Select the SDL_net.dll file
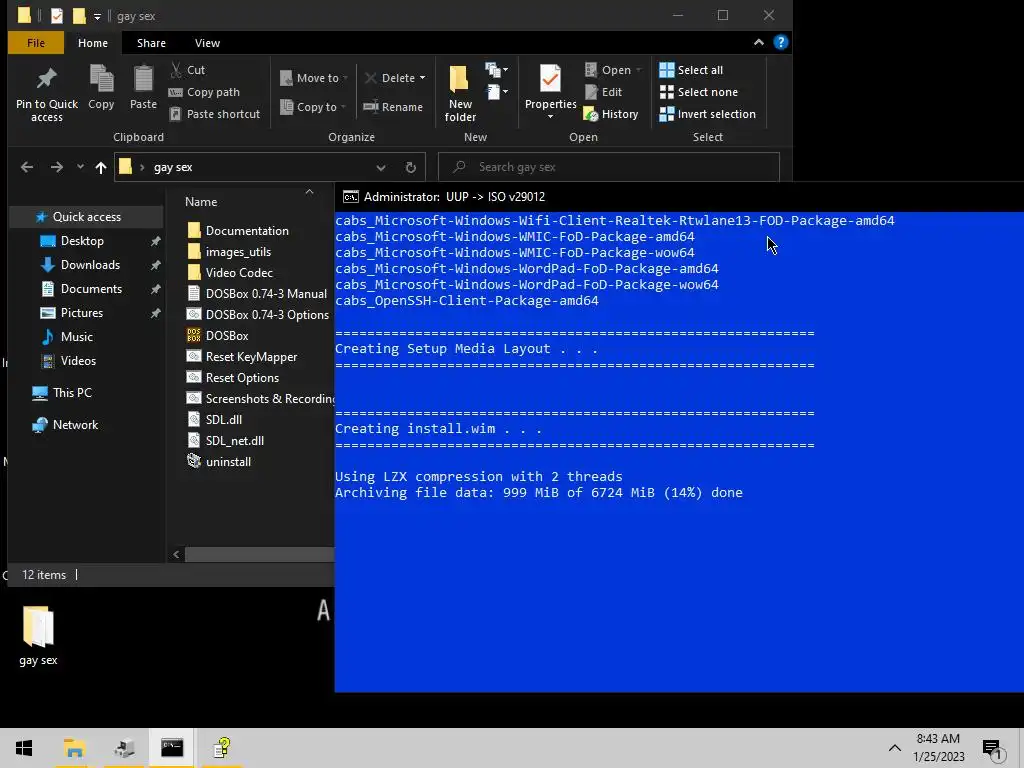The image size is (1024, 768). (x=234, y=441)
